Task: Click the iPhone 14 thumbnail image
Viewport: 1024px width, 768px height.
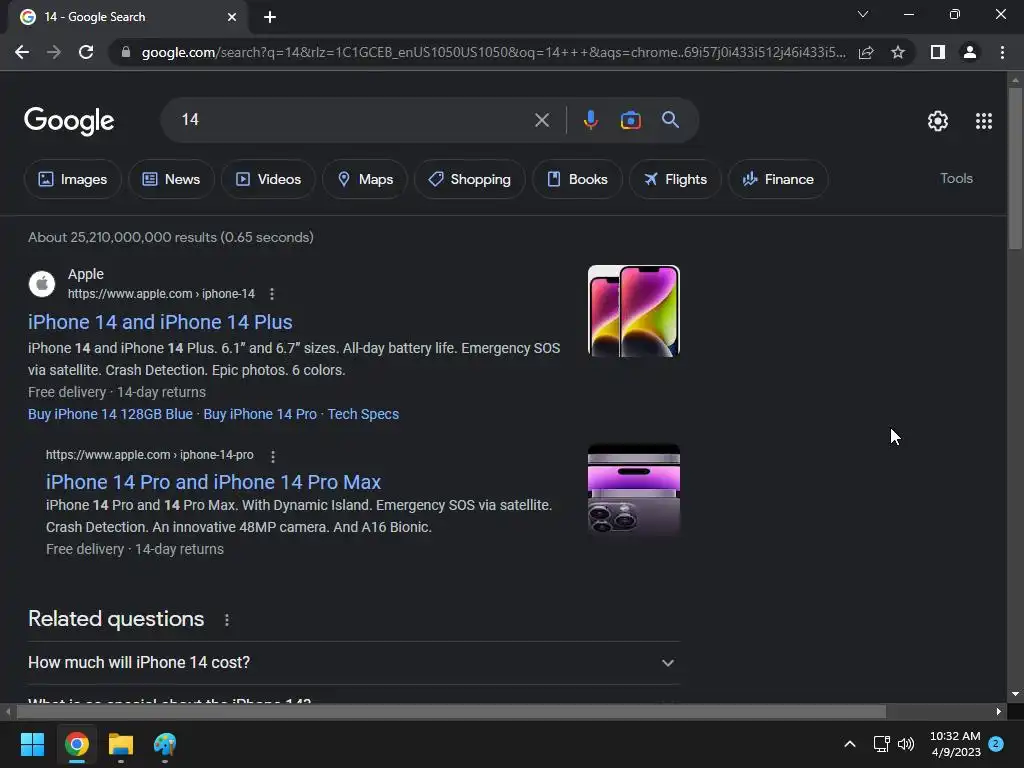Action: click(633, 311)
